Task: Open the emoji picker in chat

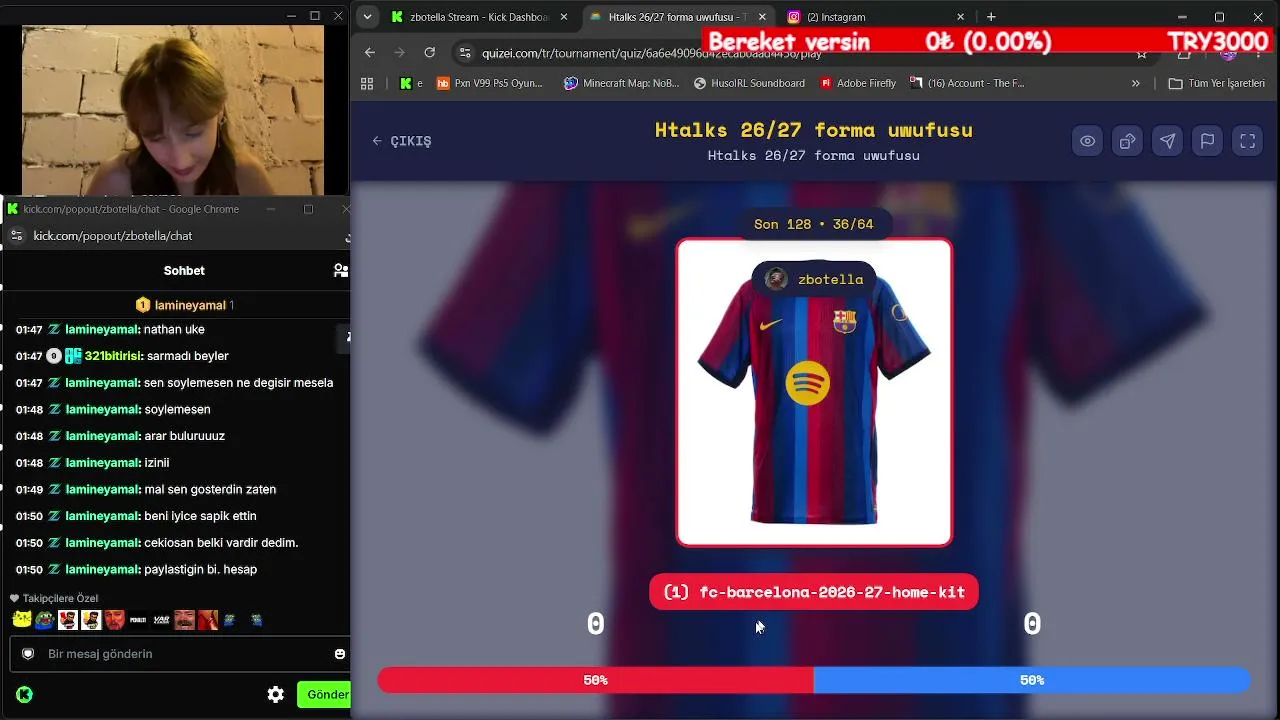Action: tap(340, 654)
